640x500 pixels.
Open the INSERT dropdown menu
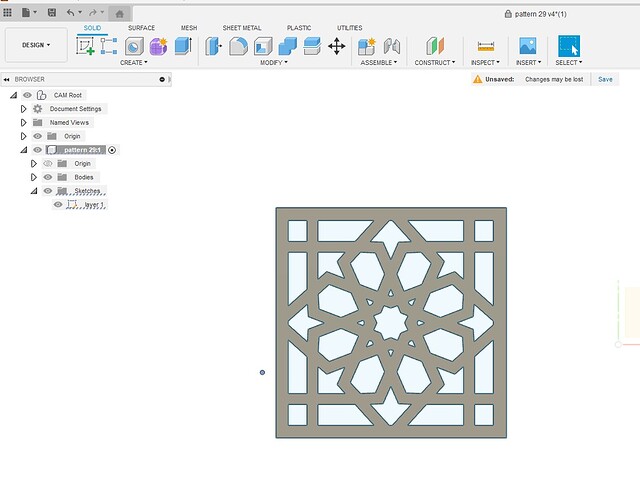[x=528, y=62]
